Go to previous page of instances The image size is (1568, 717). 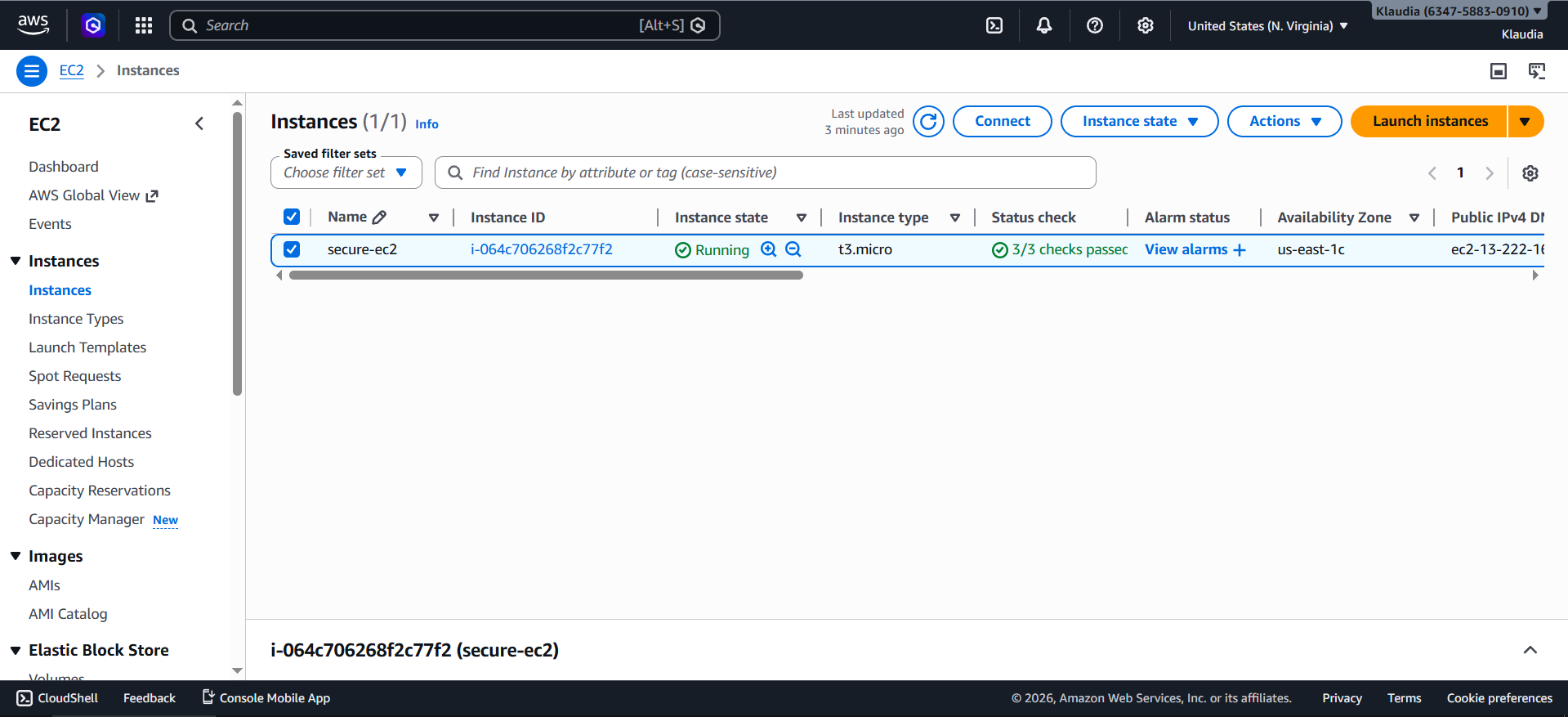1432,173
